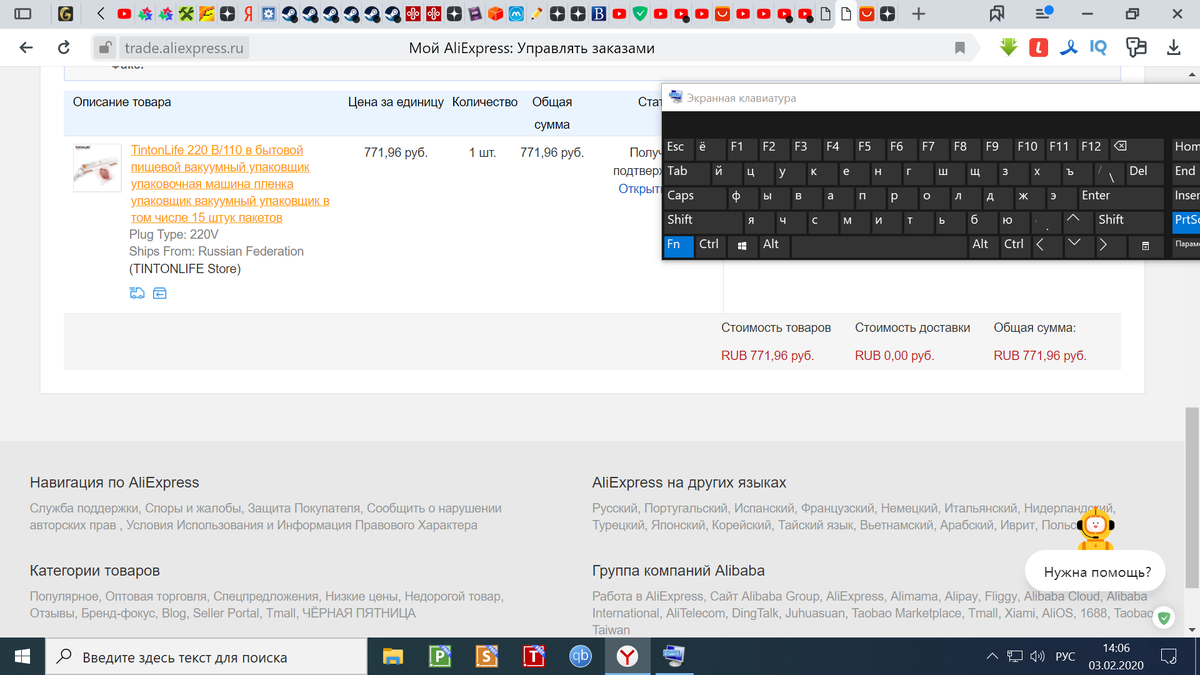1200x675 pixels.
Task: Toggle the left Ctrl key next to Fn
Action: coord(710,245)
